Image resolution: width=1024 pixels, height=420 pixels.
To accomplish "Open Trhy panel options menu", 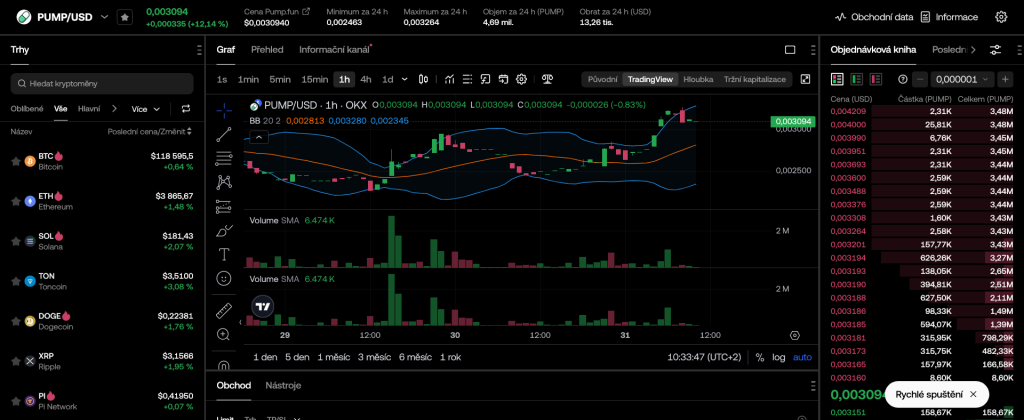I will [199, 50].
